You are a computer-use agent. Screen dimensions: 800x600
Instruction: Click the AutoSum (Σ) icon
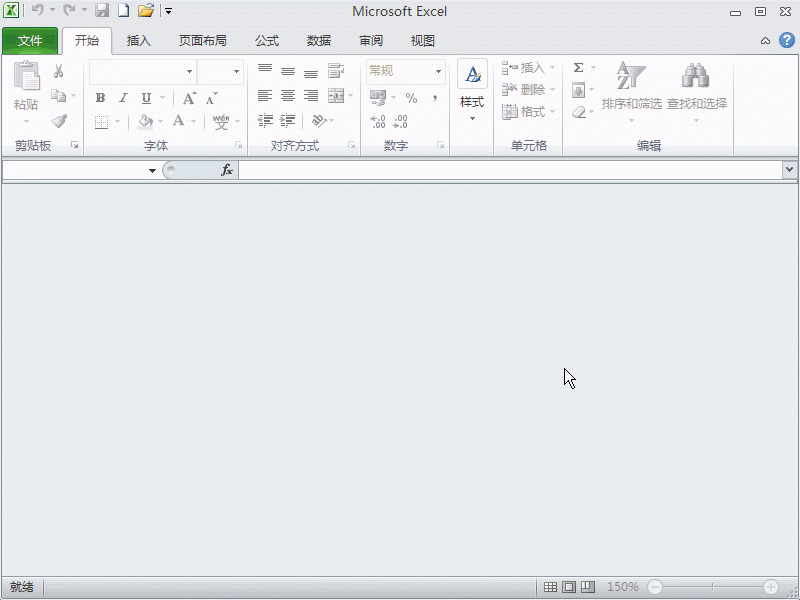point(577,68)
